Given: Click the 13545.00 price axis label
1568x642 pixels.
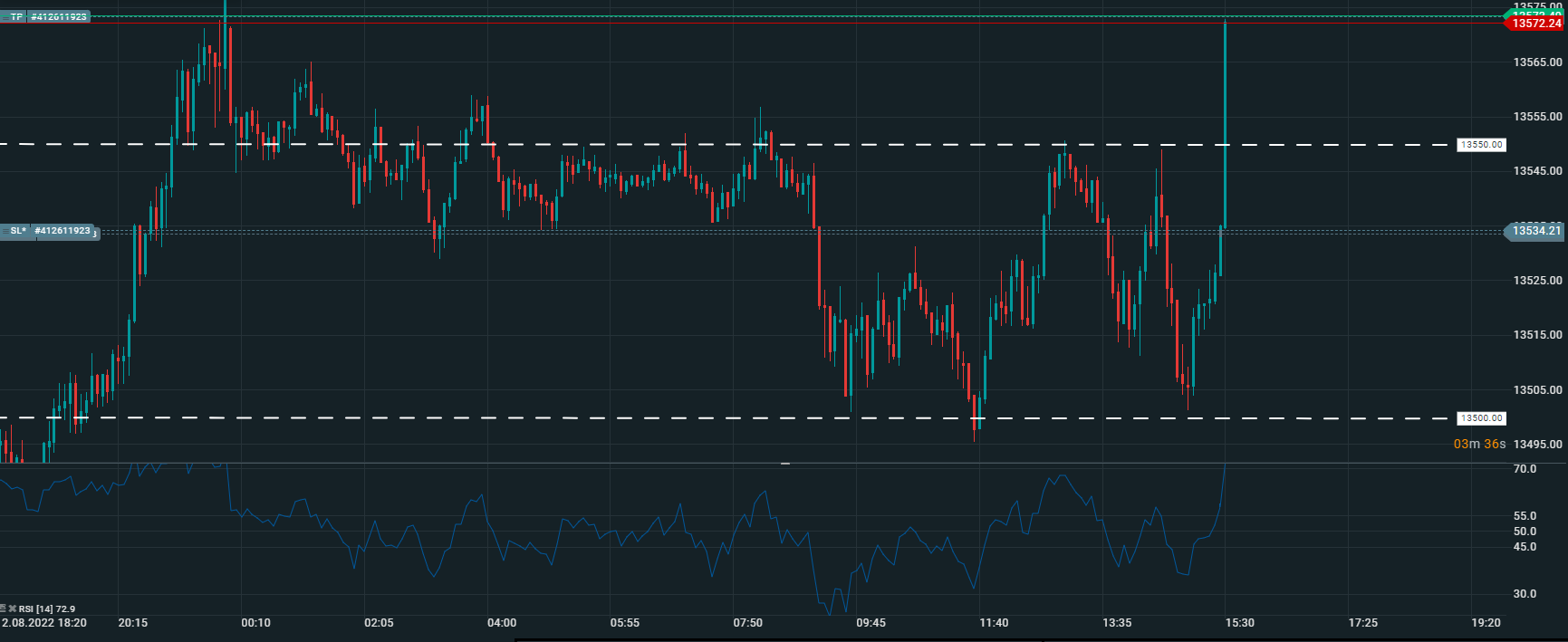Looking at the screenshot, I should pos(1537,171).
